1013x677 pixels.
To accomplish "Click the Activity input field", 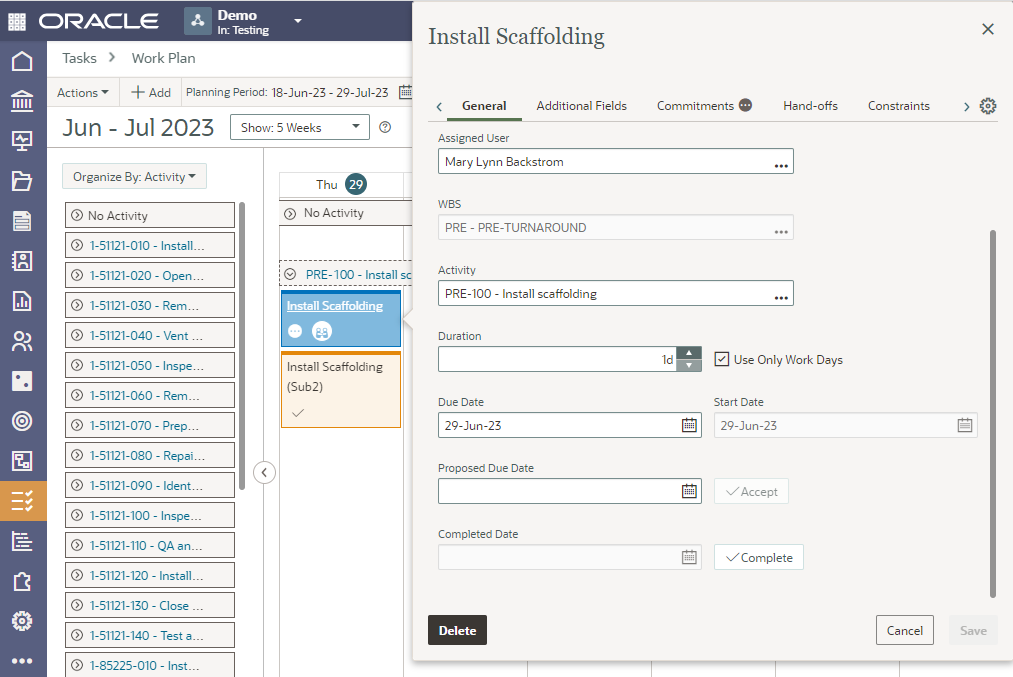I will (x=603, y=294).
